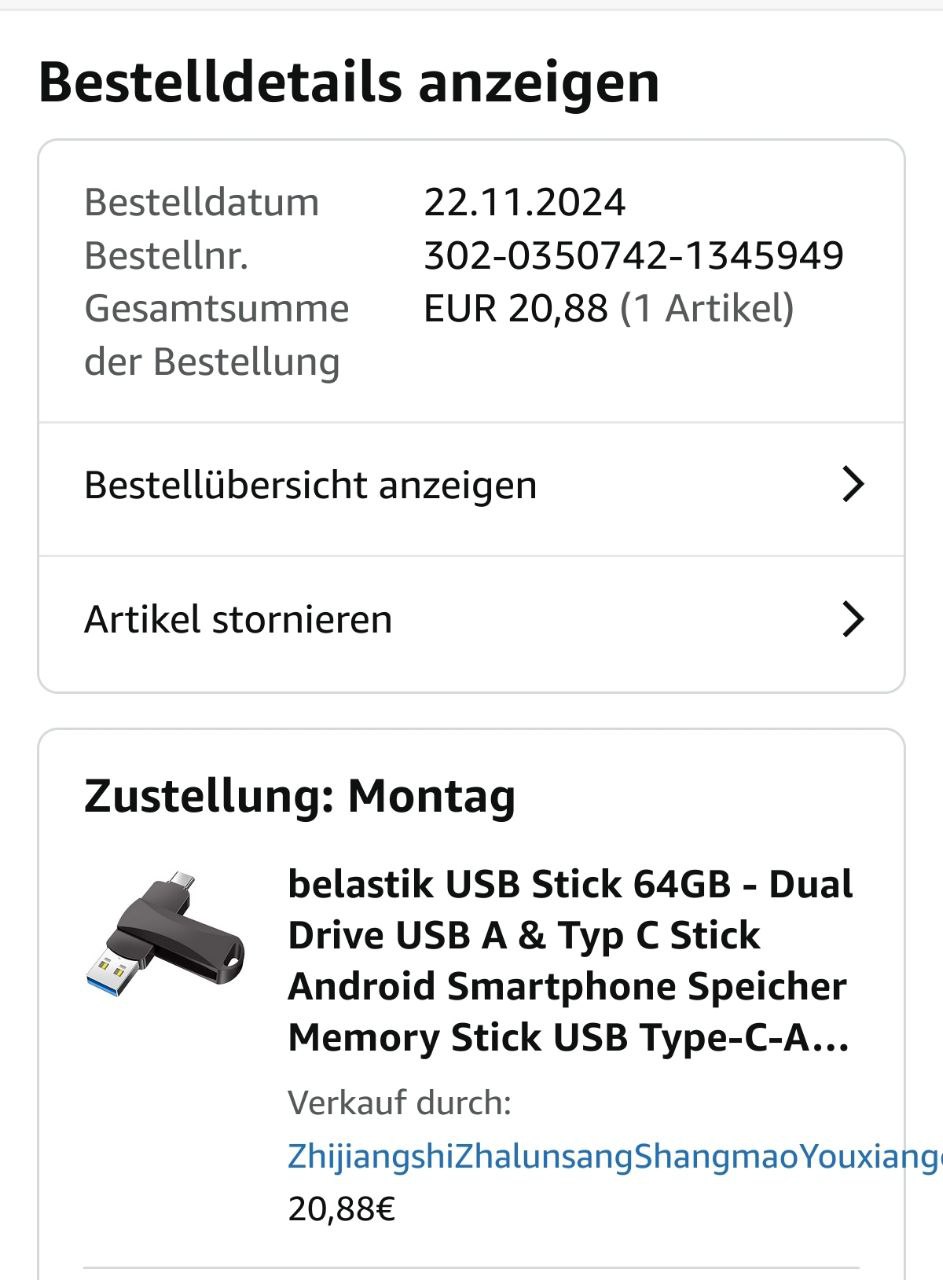Click the 20,88€ item price
943x1280 pixels.
pyautogui.click(x=341, y=1210)
